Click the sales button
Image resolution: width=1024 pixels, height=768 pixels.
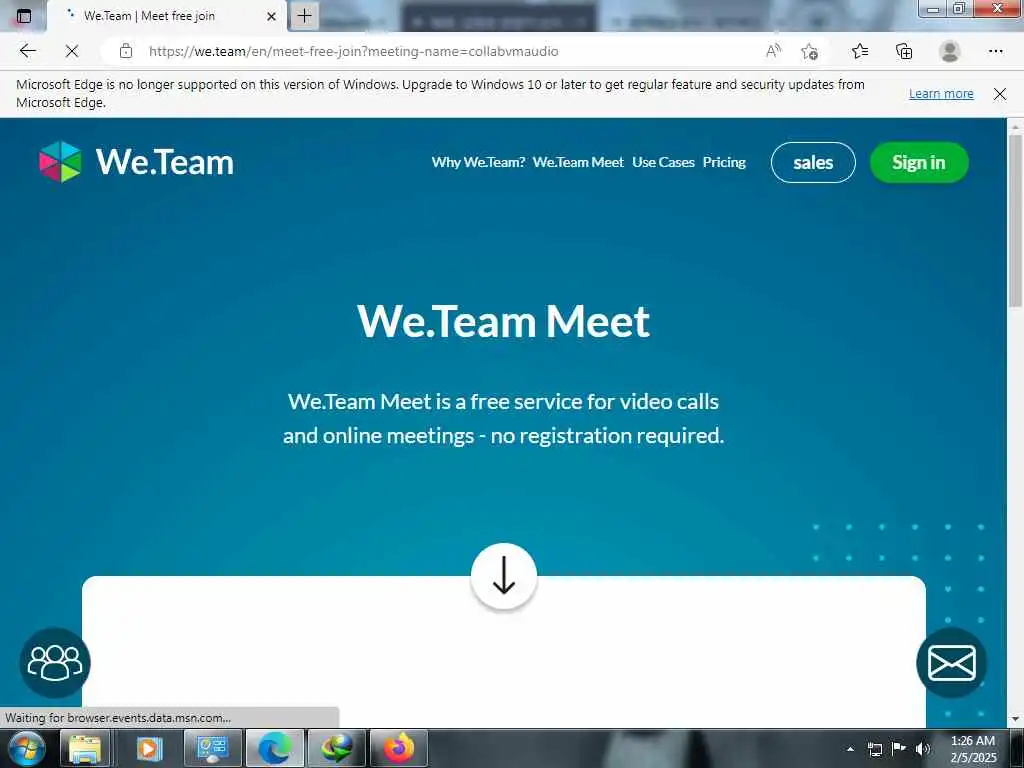[x=813, y=162]
